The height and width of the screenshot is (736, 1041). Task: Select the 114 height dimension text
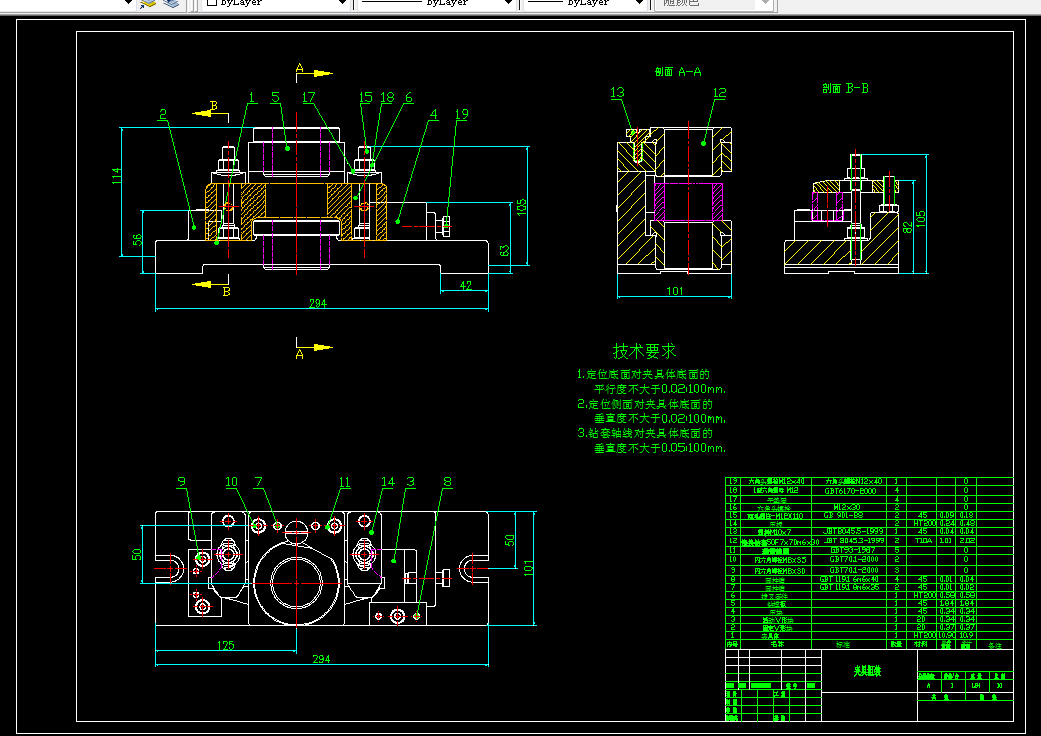[117, 176]
